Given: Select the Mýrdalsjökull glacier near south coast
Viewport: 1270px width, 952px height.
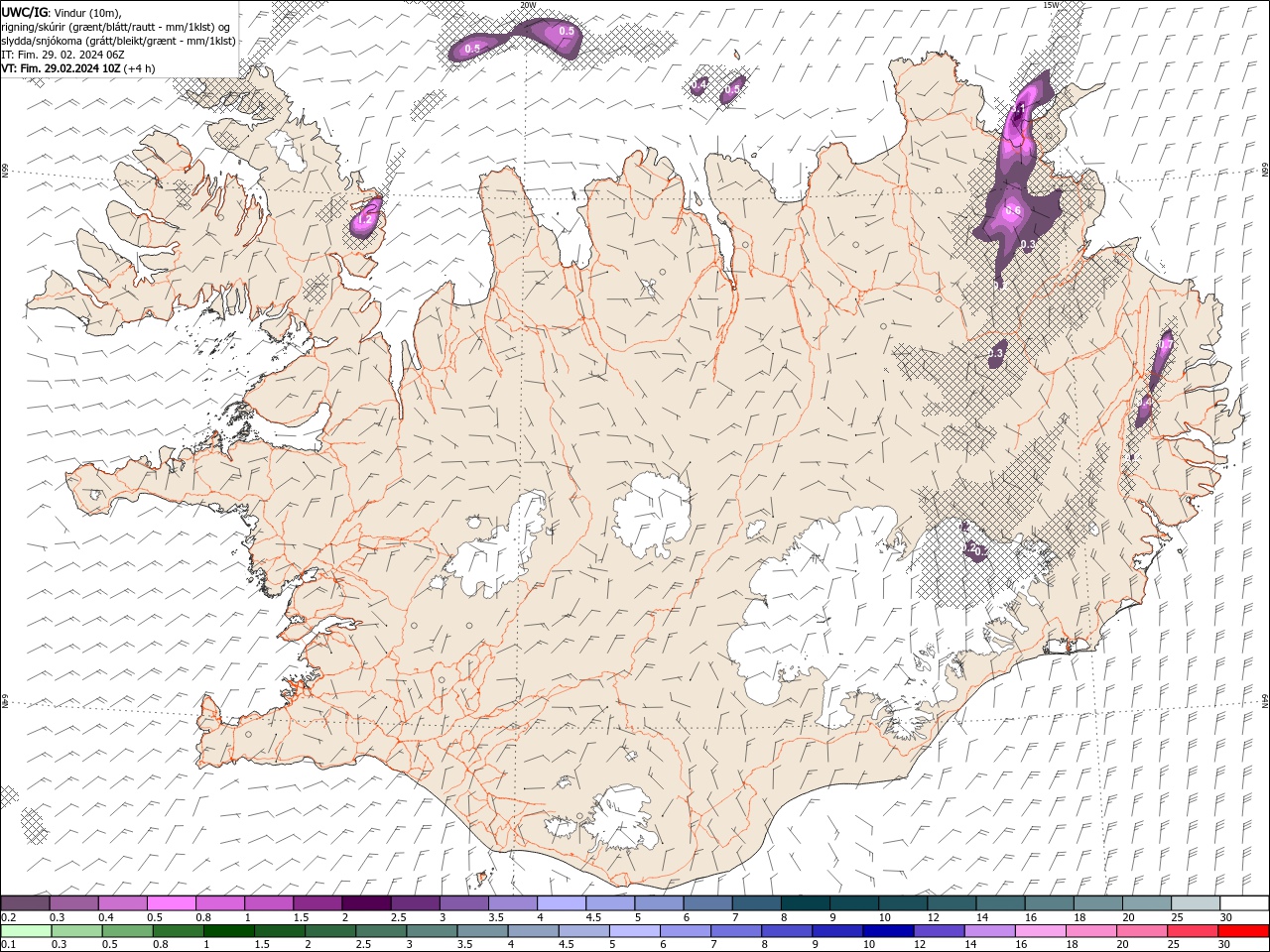Looking at the screenshot, I should pos(621,820).
